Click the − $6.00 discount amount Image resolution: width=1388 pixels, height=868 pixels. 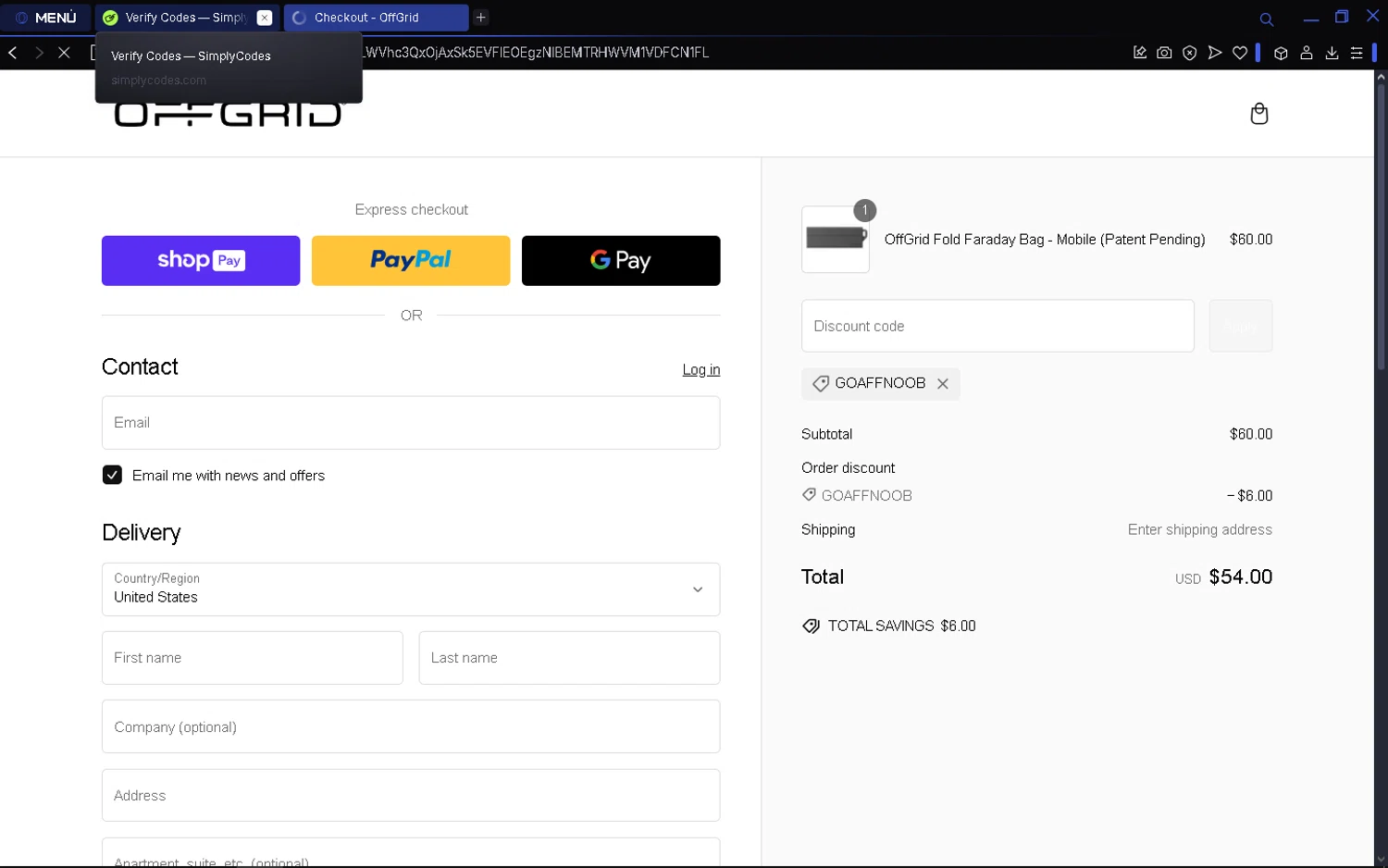pos(1249,496)
